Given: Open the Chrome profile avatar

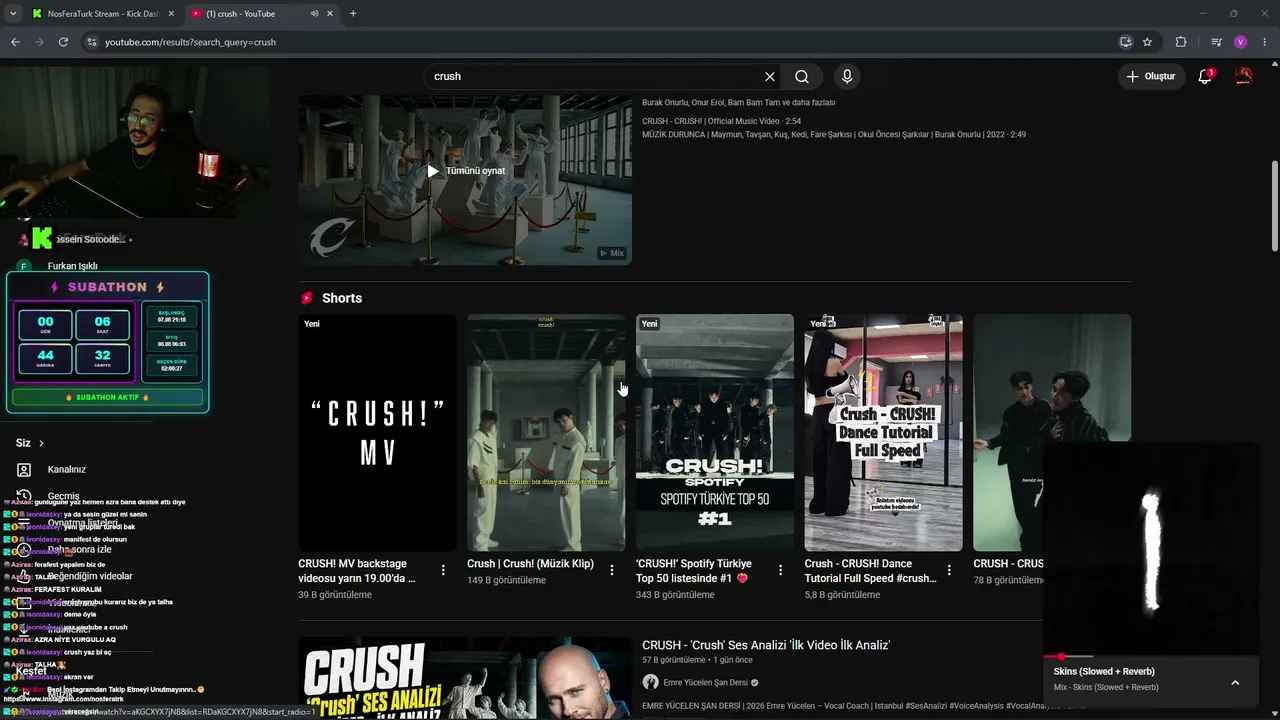Looking at the screenshot, I should coord(1241,42).
